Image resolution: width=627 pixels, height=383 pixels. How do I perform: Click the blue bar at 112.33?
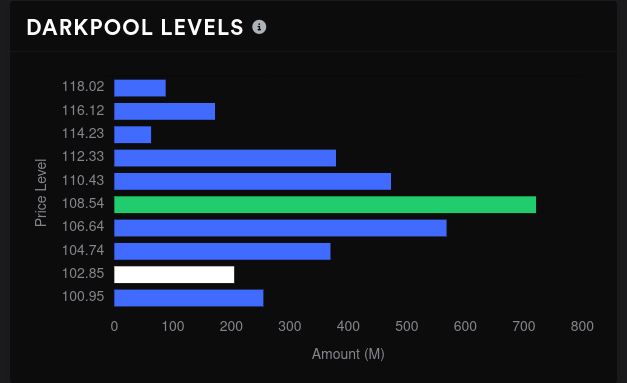click(225, 158)
